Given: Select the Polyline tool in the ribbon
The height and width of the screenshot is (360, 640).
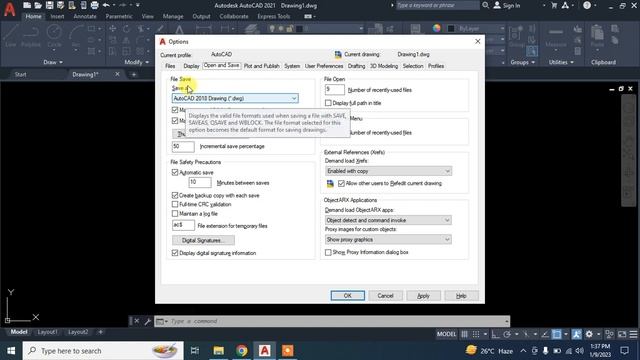Looking at the screenshot, I should (31, 36).
